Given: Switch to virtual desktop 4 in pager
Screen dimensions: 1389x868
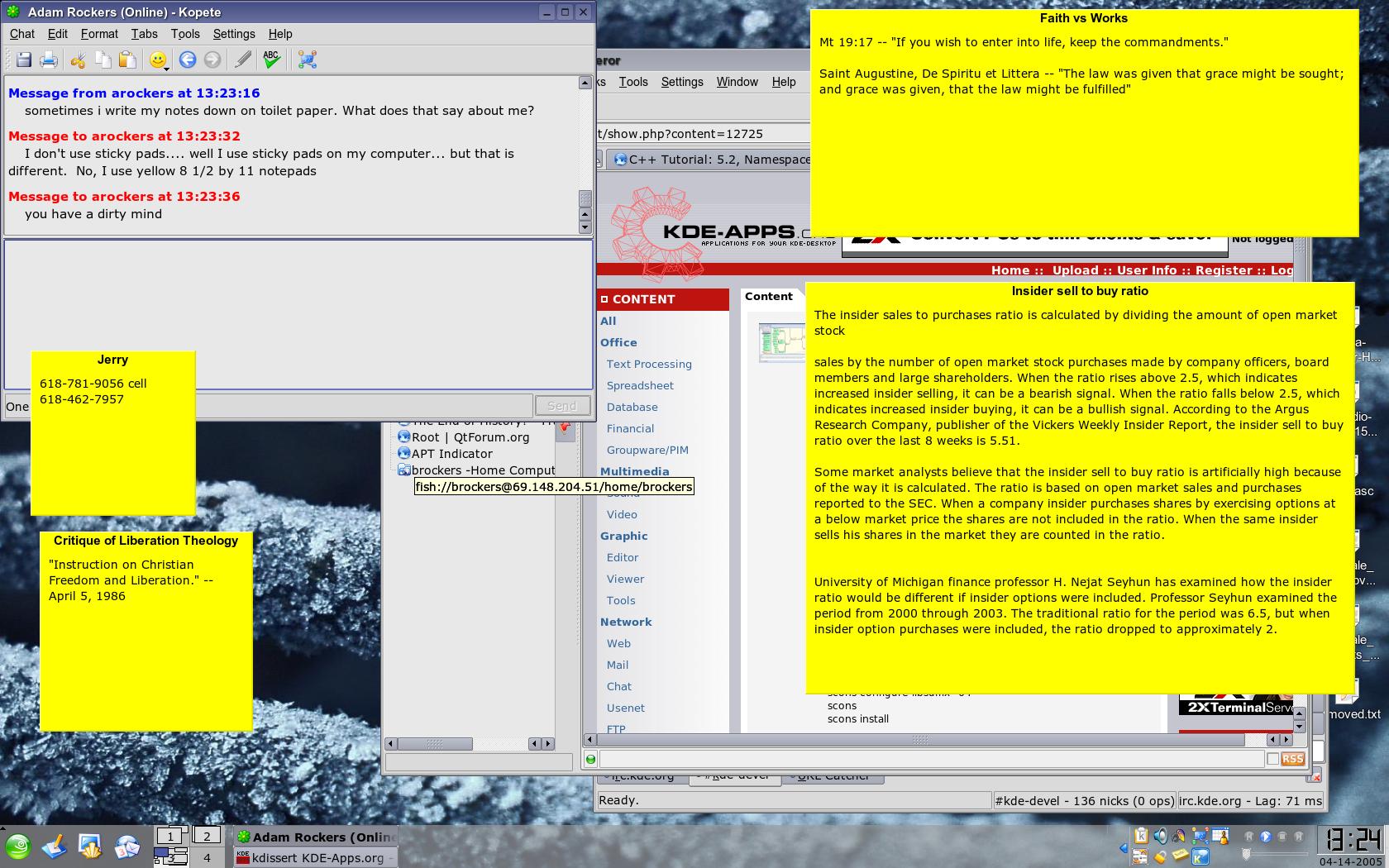Looking at the screenshot, I should click(207, 857).
